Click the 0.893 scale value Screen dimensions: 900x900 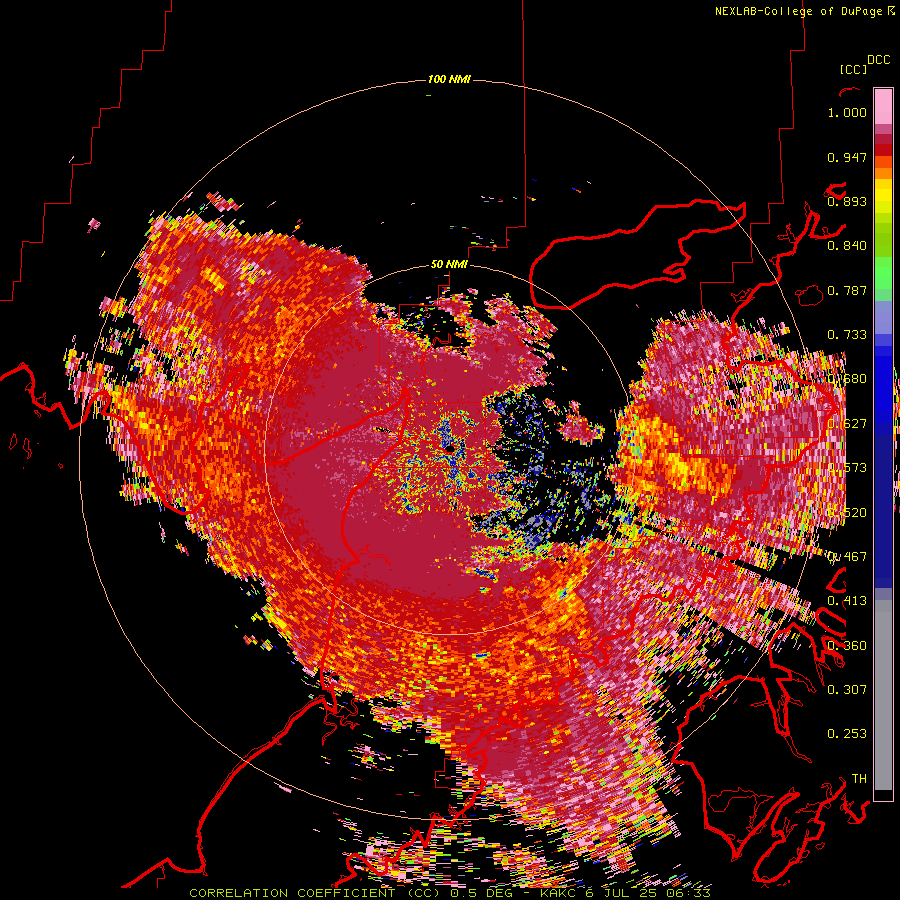tap(847, 201)
